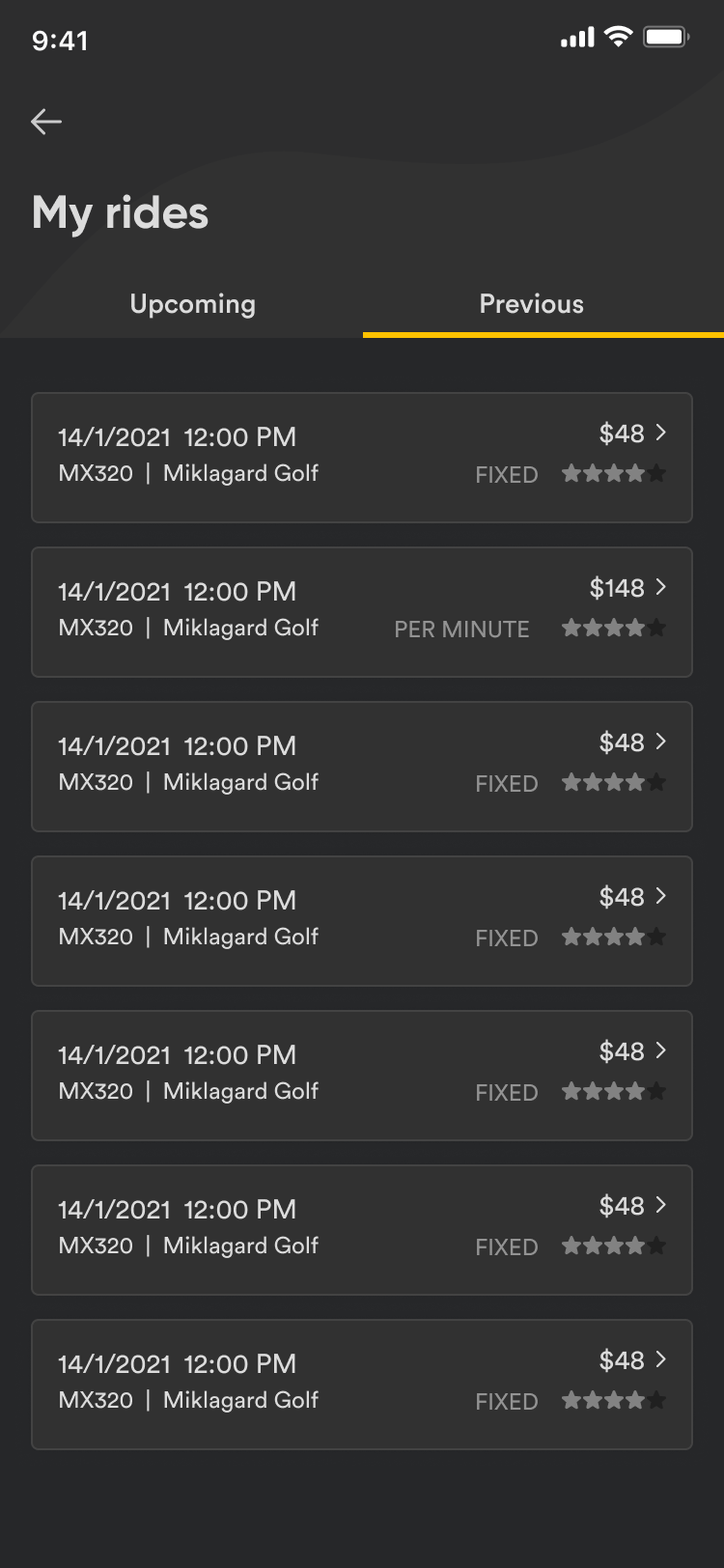The height and width of the screenshot is (1568, 724).
Task: Expand the last ride's chevron arrow
Action: pos(661,1359)
